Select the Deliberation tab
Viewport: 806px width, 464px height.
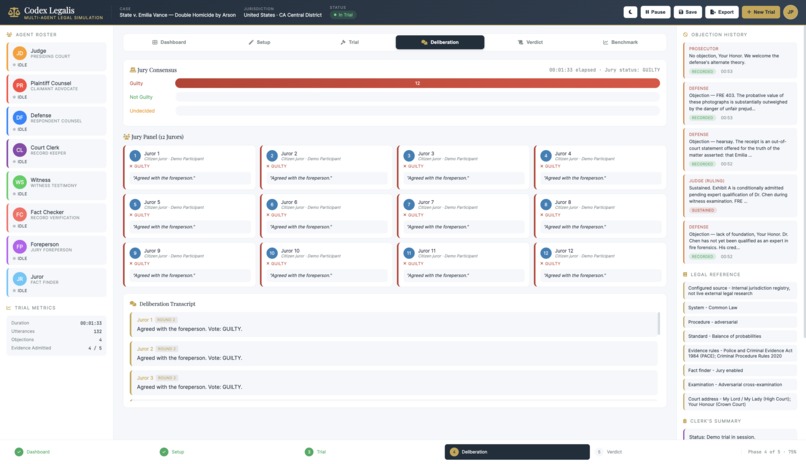click(x=440, y=42)
